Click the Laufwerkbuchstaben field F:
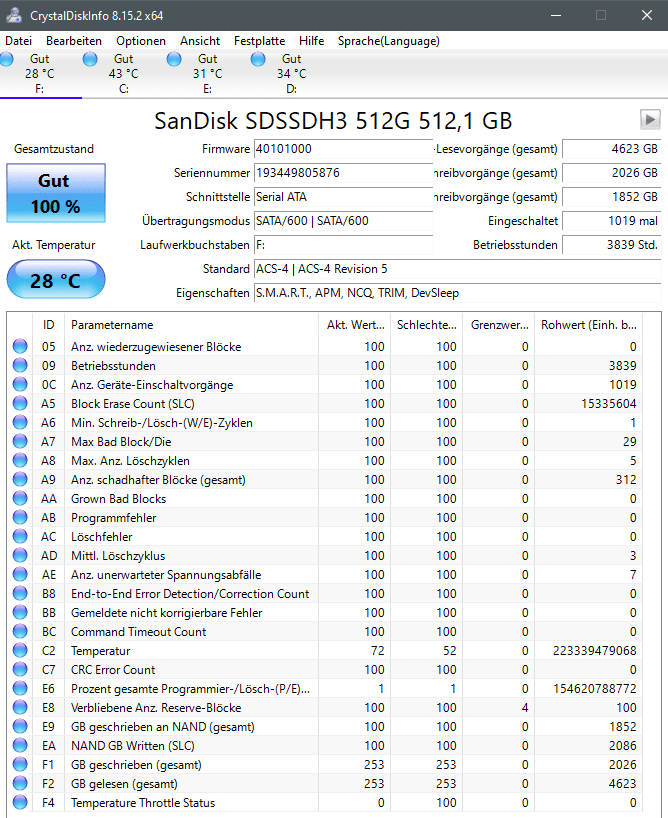This screenshot has width=668, height=818. [x=343, y=245]
